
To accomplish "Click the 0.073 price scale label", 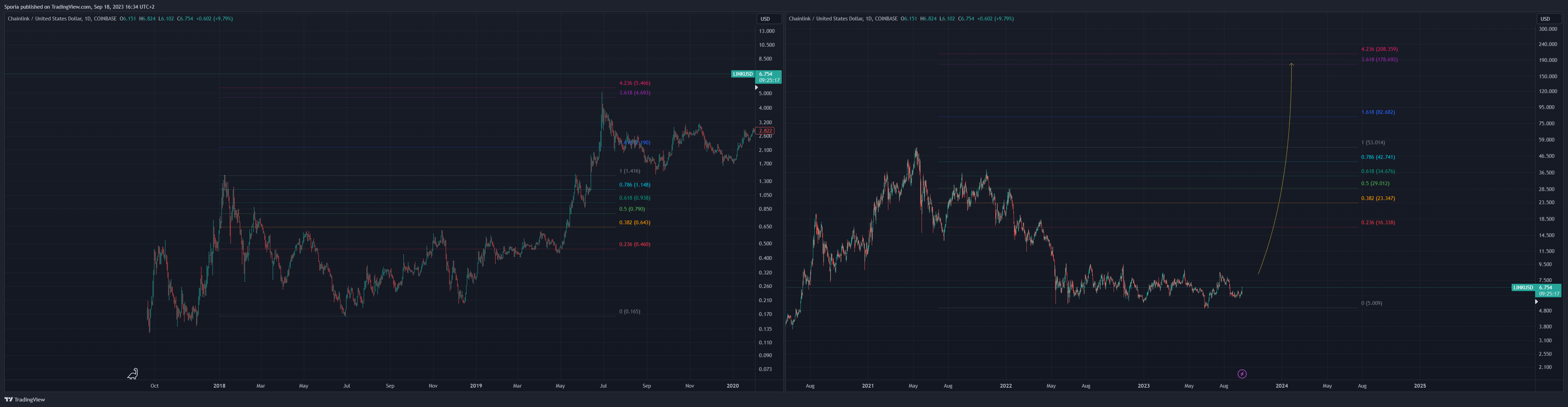I will coord(765,369).
